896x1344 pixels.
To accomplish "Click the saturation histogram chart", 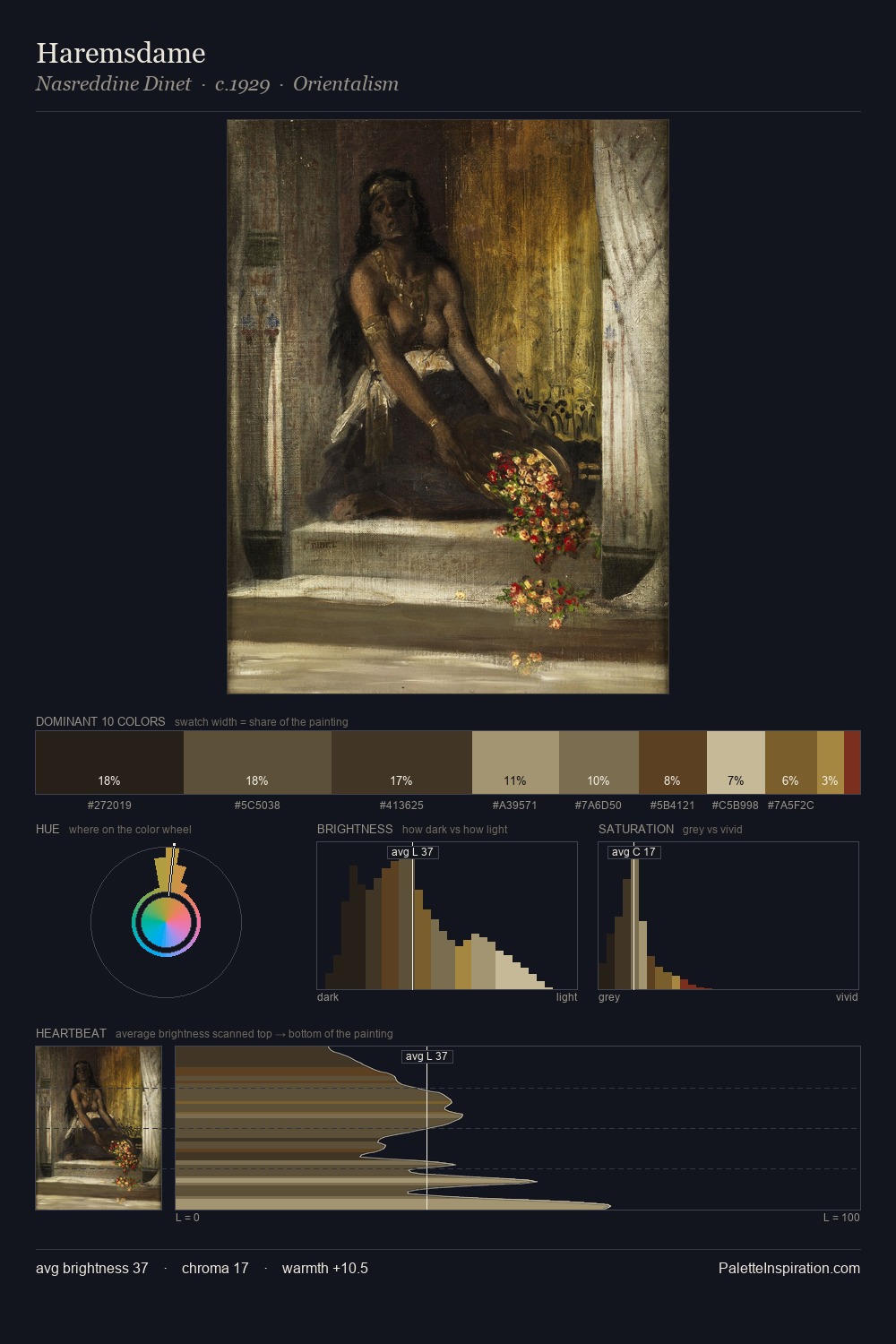I will [x=728, y=916].
